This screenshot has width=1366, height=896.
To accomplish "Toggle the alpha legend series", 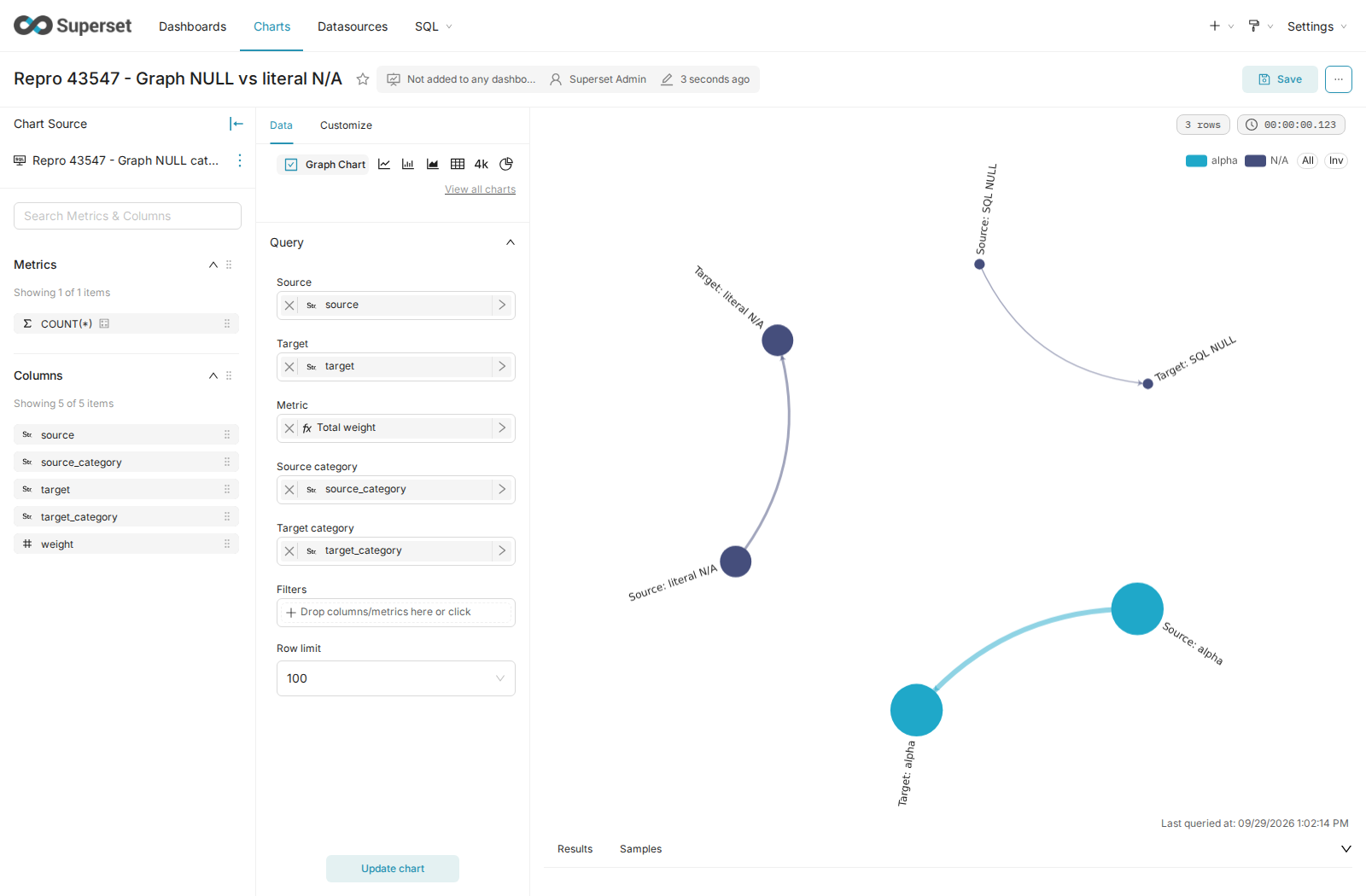I will 1211,160.
